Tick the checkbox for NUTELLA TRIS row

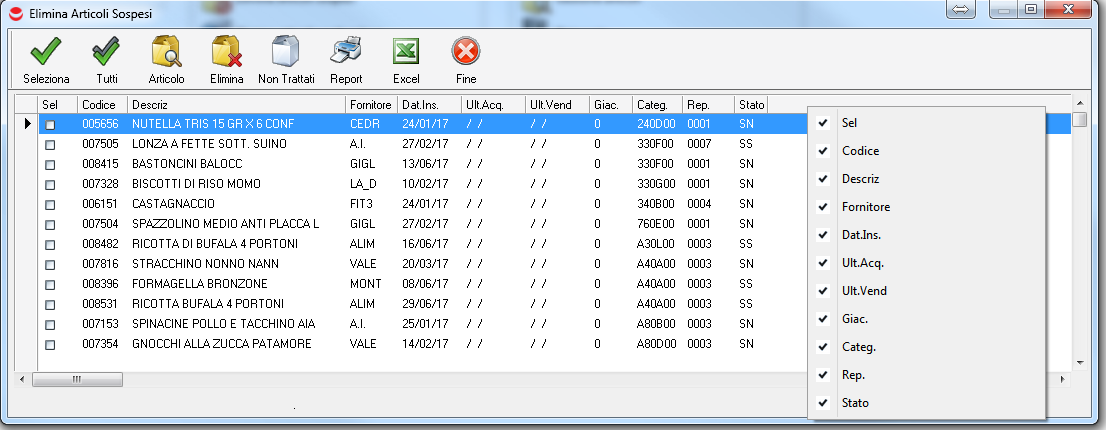pos(50,125)
